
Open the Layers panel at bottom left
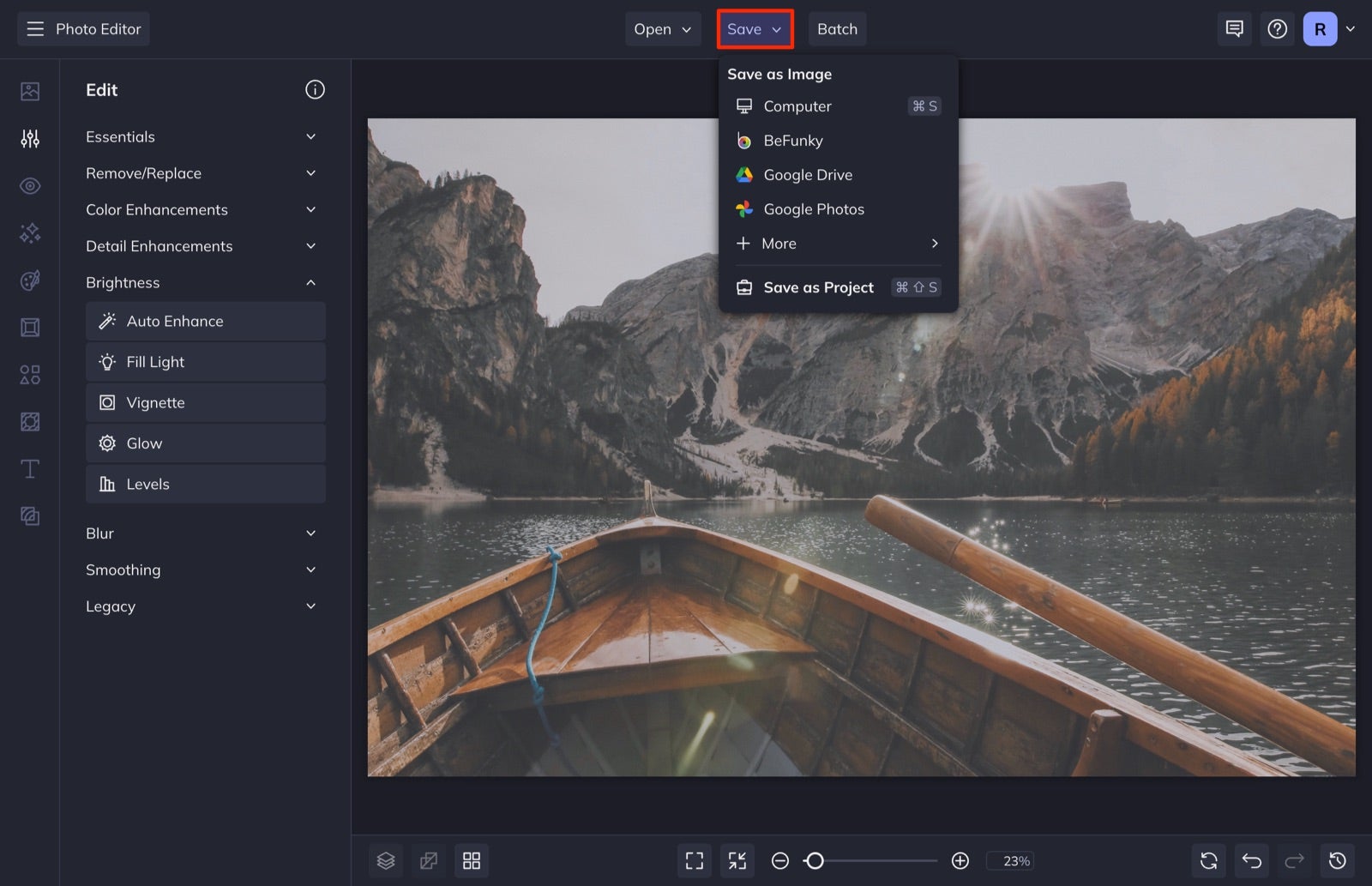pos(385,860)
